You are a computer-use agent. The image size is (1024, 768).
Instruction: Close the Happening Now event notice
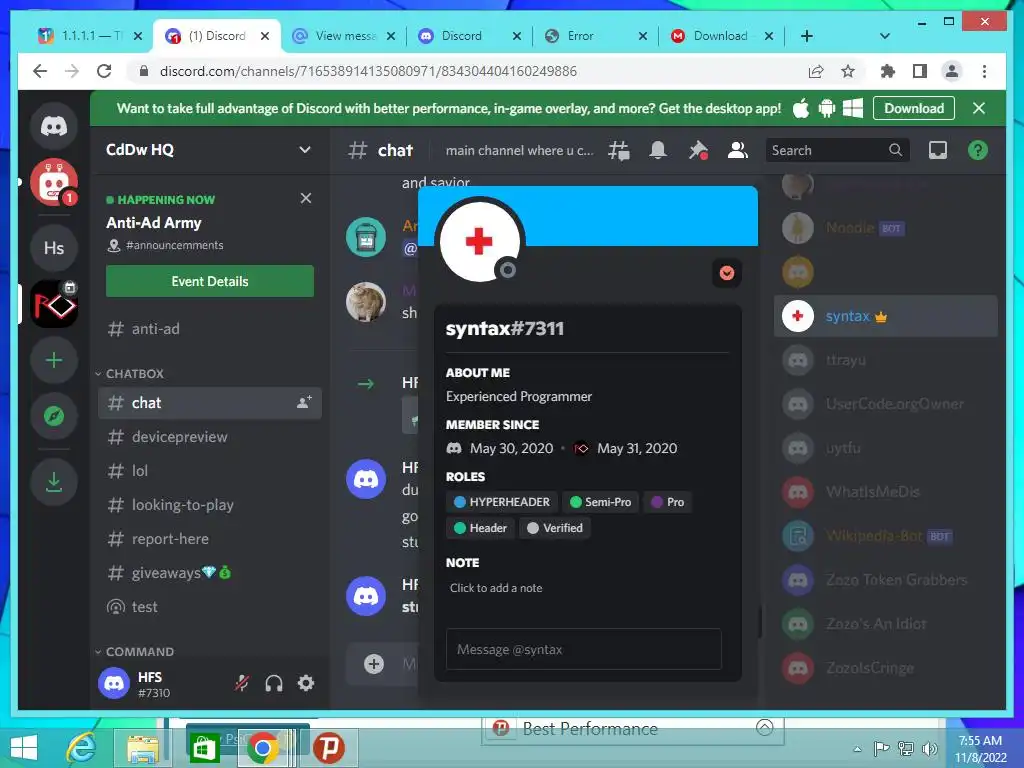coord(306,199)
